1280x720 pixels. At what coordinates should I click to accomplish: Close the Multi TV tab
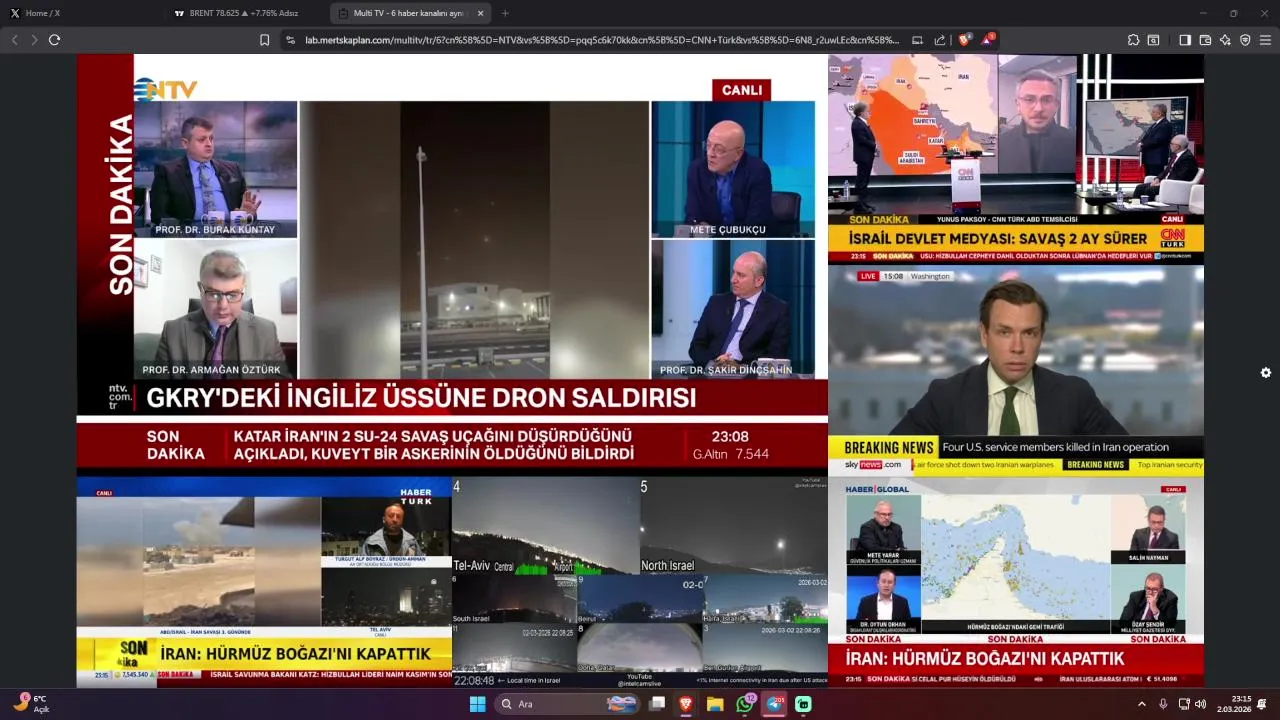pyautogui.click(x=481, y=13)
